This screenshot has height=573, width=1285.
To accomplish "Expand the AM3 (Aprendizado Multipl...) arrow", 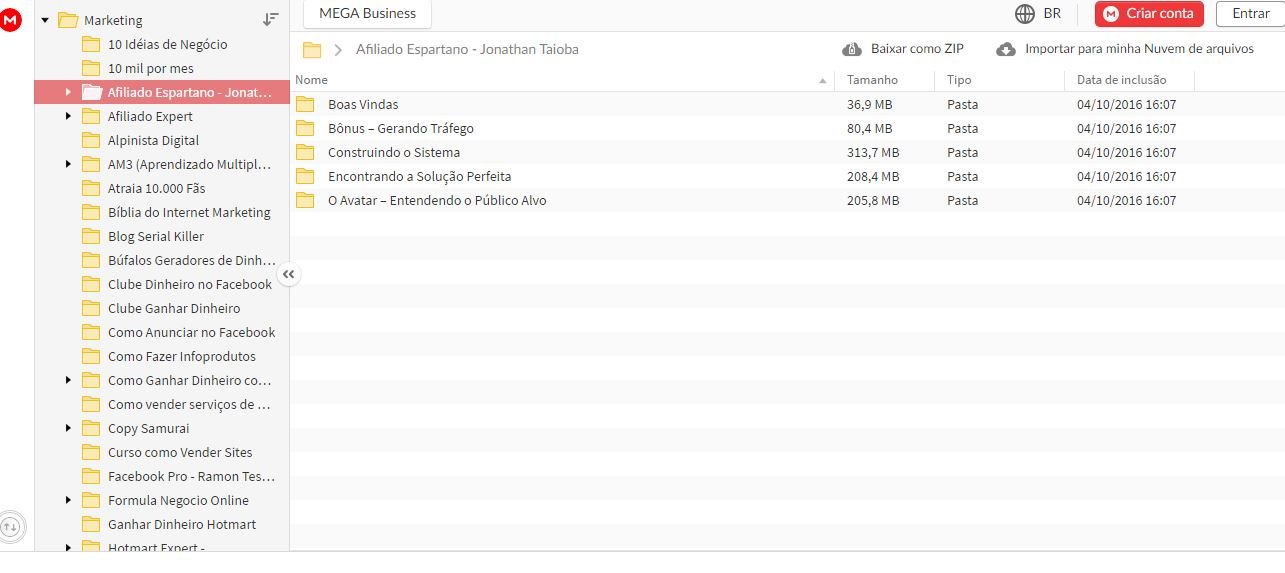I will click(x=68, y=164).
